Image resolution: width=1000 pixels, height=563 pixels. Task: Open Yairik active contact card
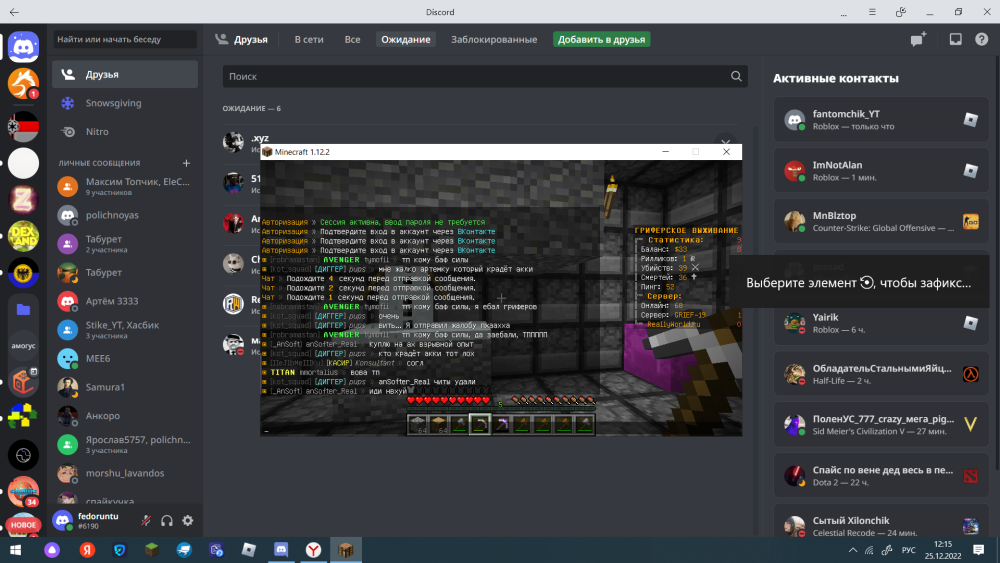[x=881, y=323]
